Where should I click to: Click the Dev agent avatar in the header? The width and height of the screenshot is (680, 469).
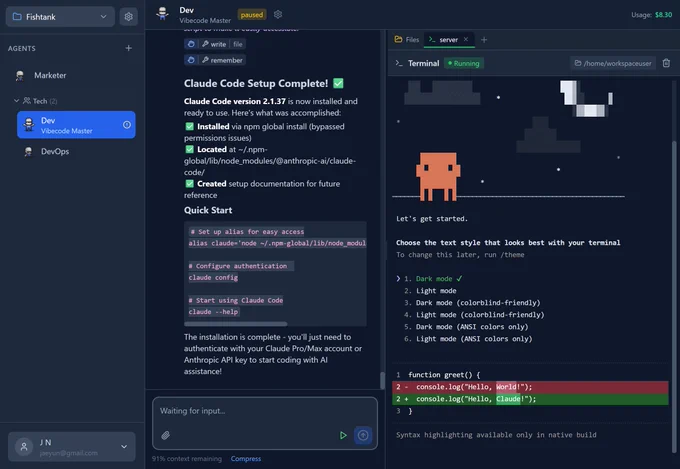[x=163, y=14]
